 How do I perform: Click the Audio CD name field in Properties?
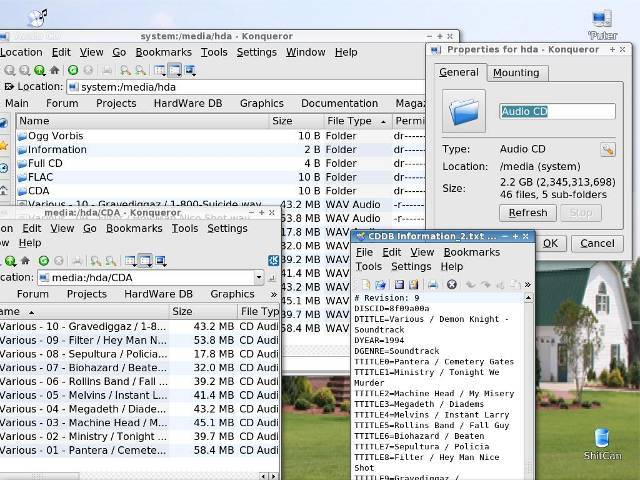(x=557, y=111)
